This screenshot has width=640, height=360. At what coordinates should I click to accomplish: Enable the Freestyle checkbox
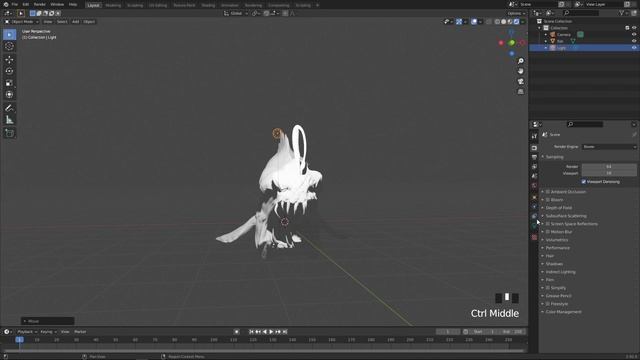pyautogui.click(x=548, y=304)
